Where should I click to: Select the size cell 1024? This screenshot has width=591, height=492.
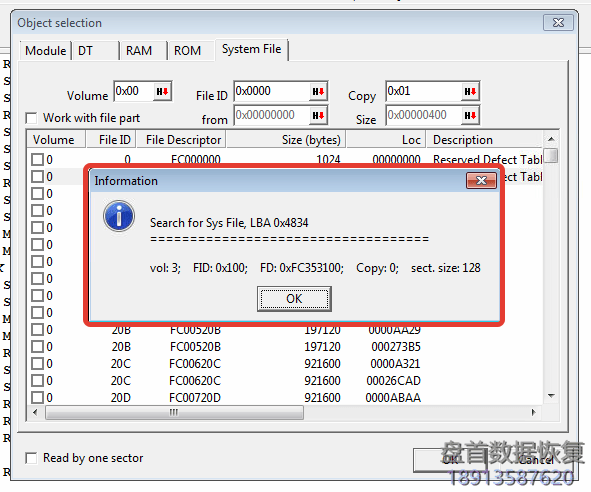pyautogui.click(x=328, y=159)
